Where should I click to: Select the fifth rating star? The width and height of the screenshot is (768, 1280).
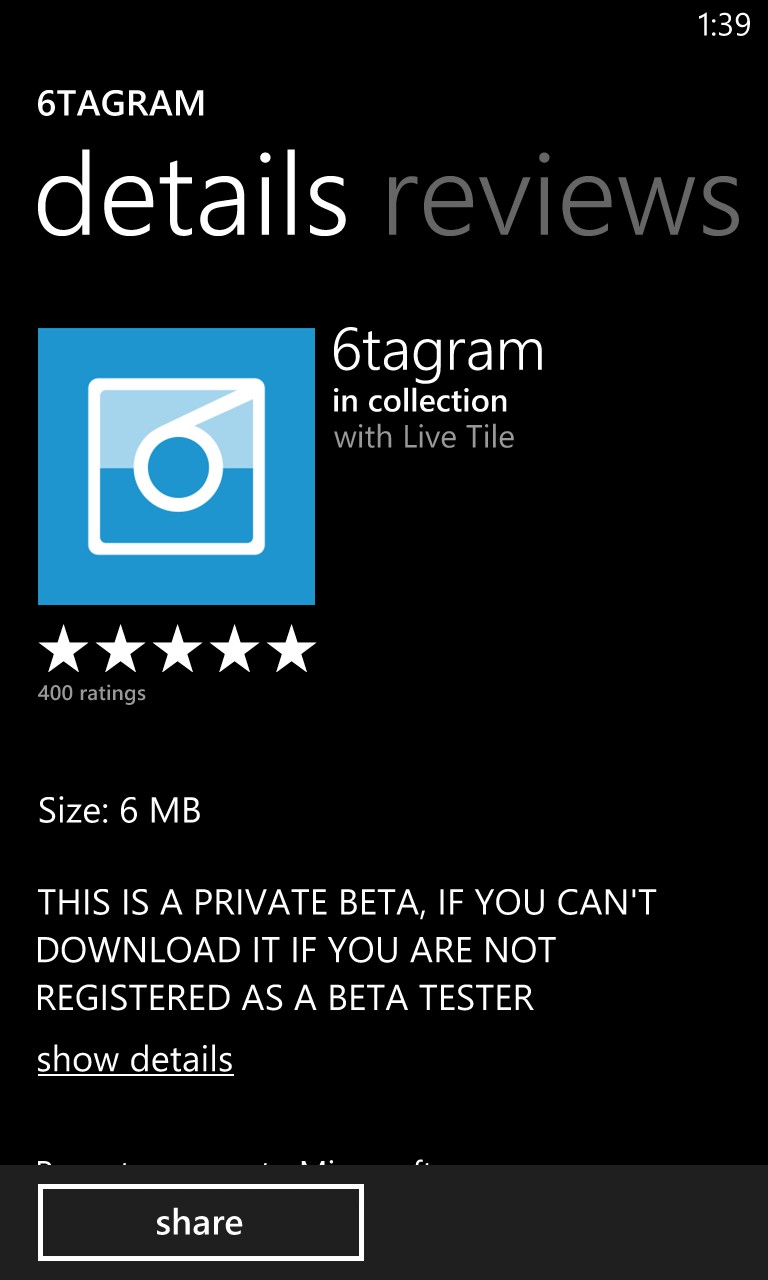click(x=292, y=650)
